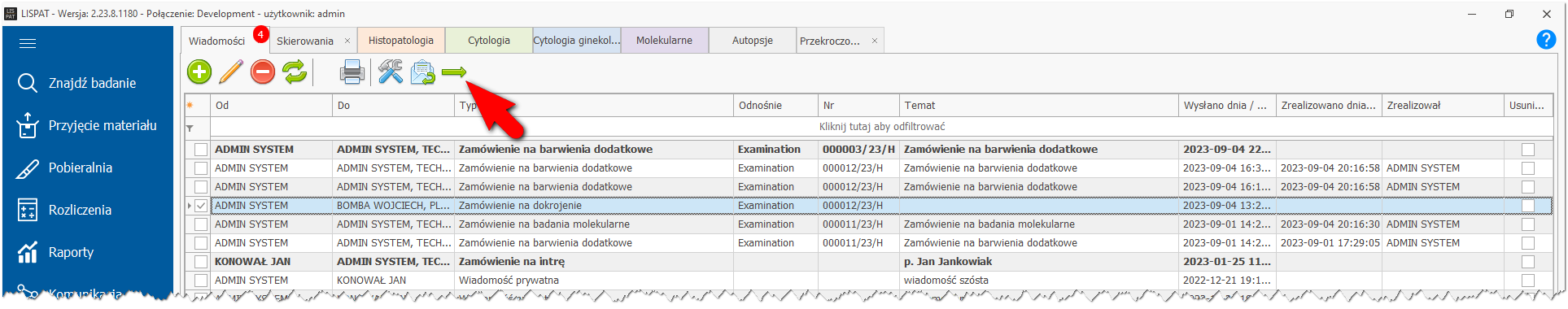Click the filter row text Kliknij tutaj aby odfiltrować
This screenshot has height=309, width=1568.
(x=882, y=127)
